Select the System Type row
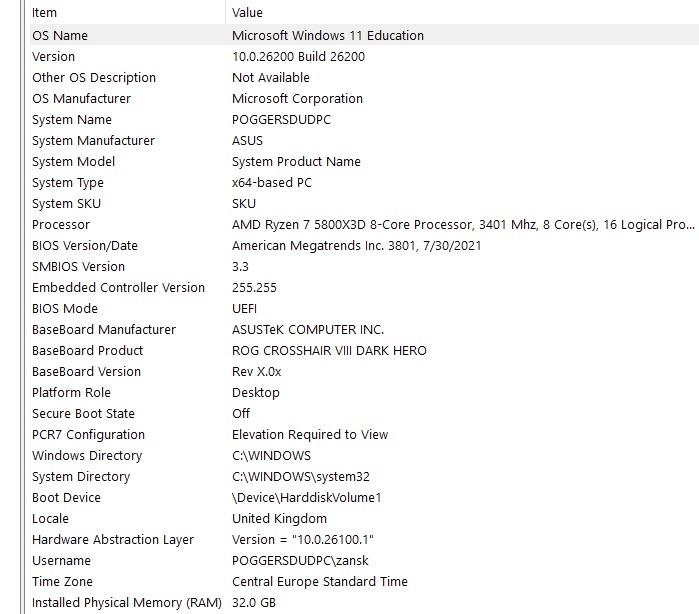This screenshot has width=699, height=614. (68, 182)
